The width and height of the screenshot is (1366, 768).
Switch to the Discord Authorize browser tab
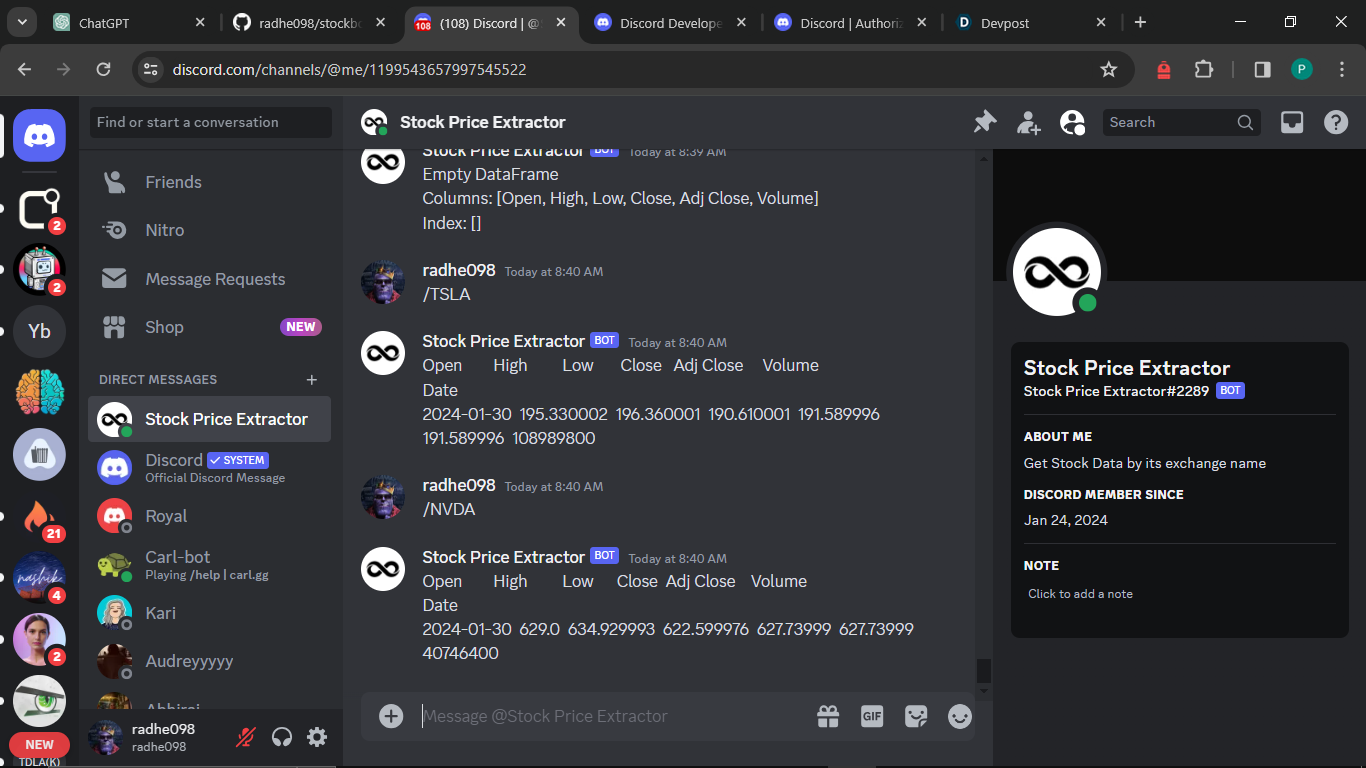[x=850, y=22]
